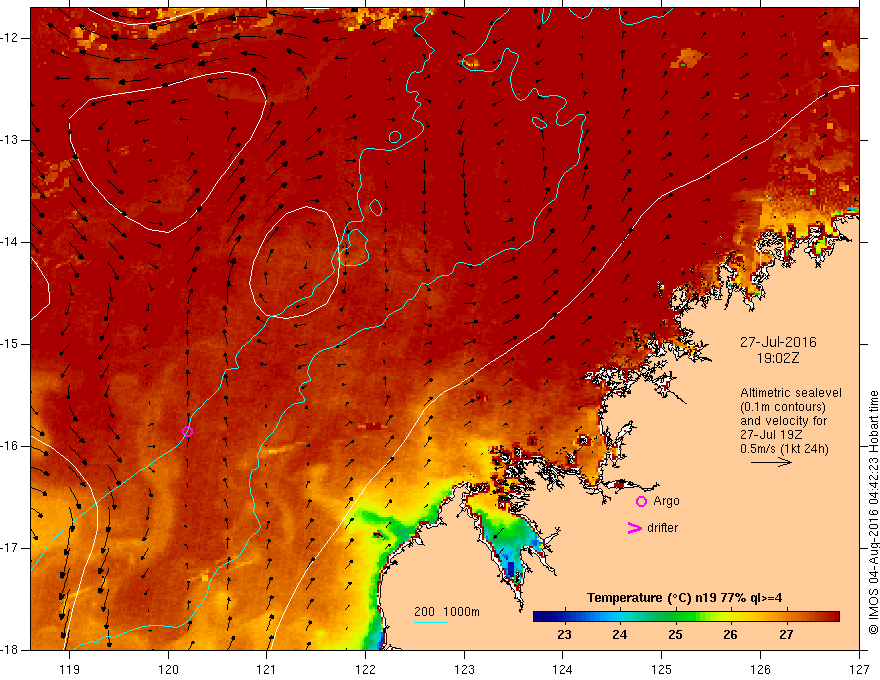
Task: Click the longitude axis label 127
Action: (x=859, y=669)
